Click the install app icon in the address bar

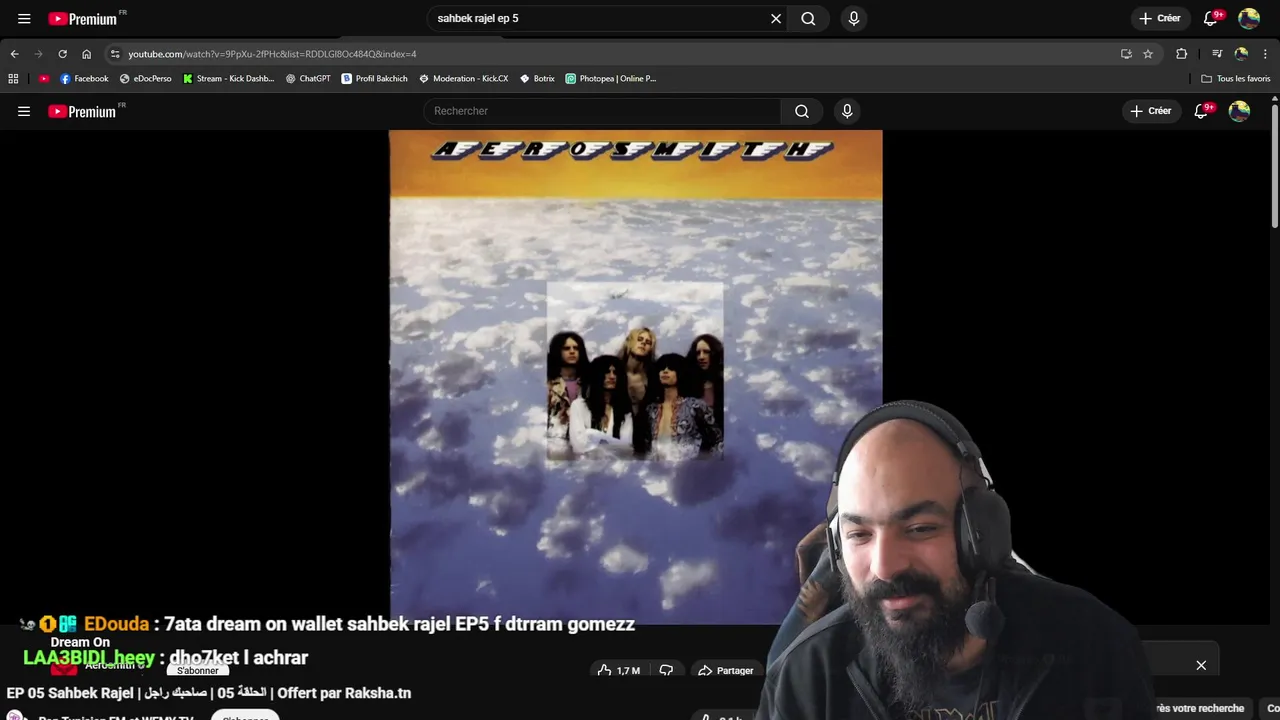click(1126, 54)
